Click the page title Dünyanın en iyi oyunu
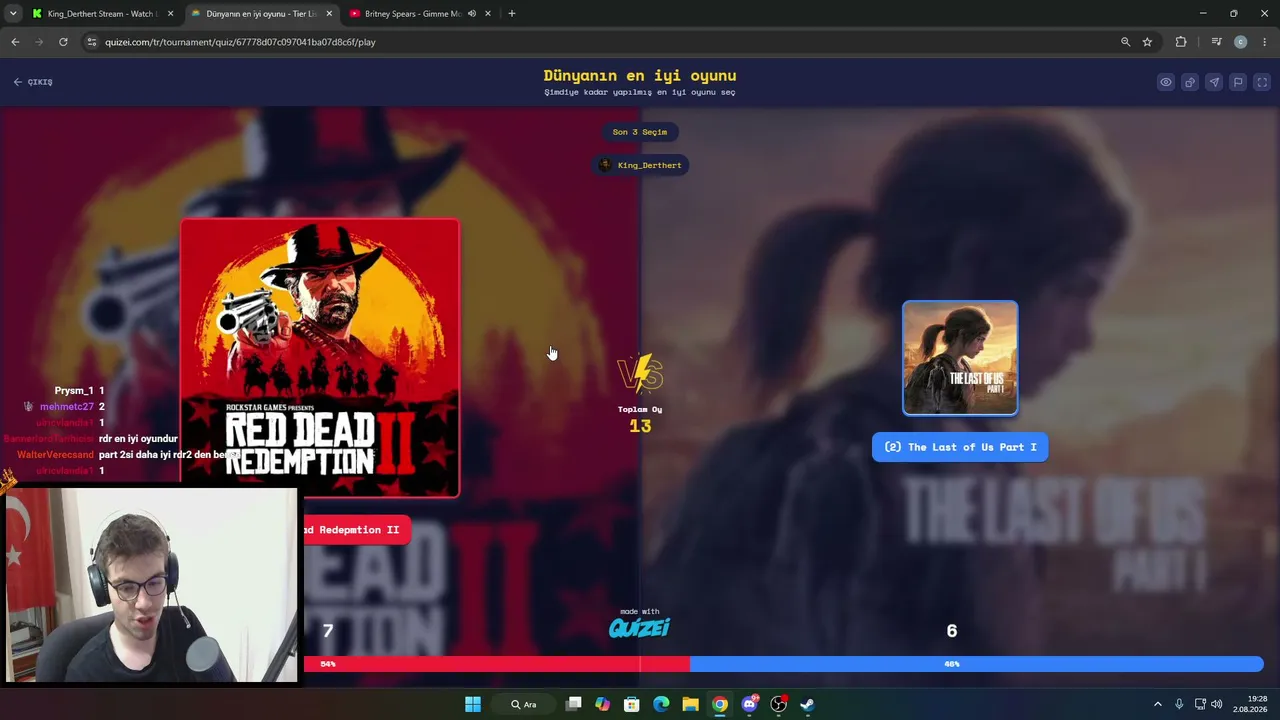This screenshot has height=720, width=1280. coord(640,75)
